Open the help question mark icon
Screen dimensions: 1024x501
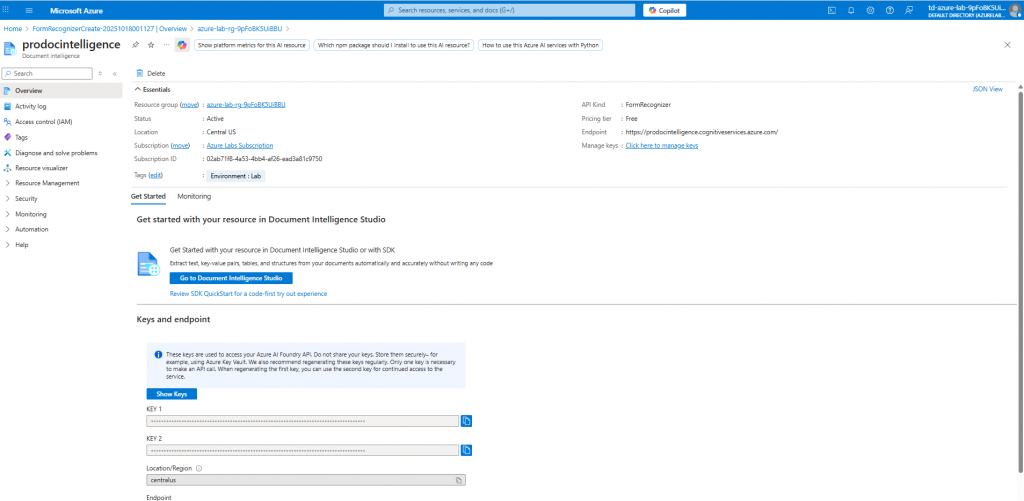[890, 10]
